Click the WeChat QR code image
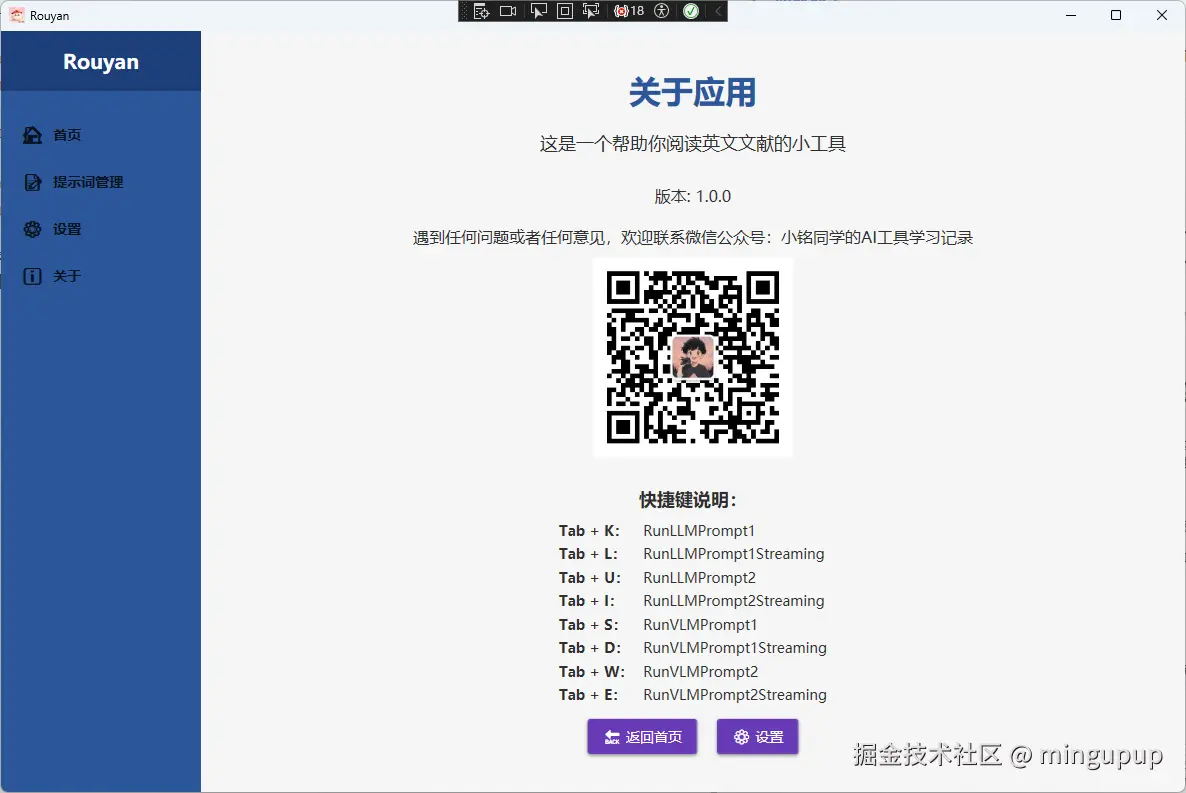This screenshot has width=1186, height=793. pos(693,357)
